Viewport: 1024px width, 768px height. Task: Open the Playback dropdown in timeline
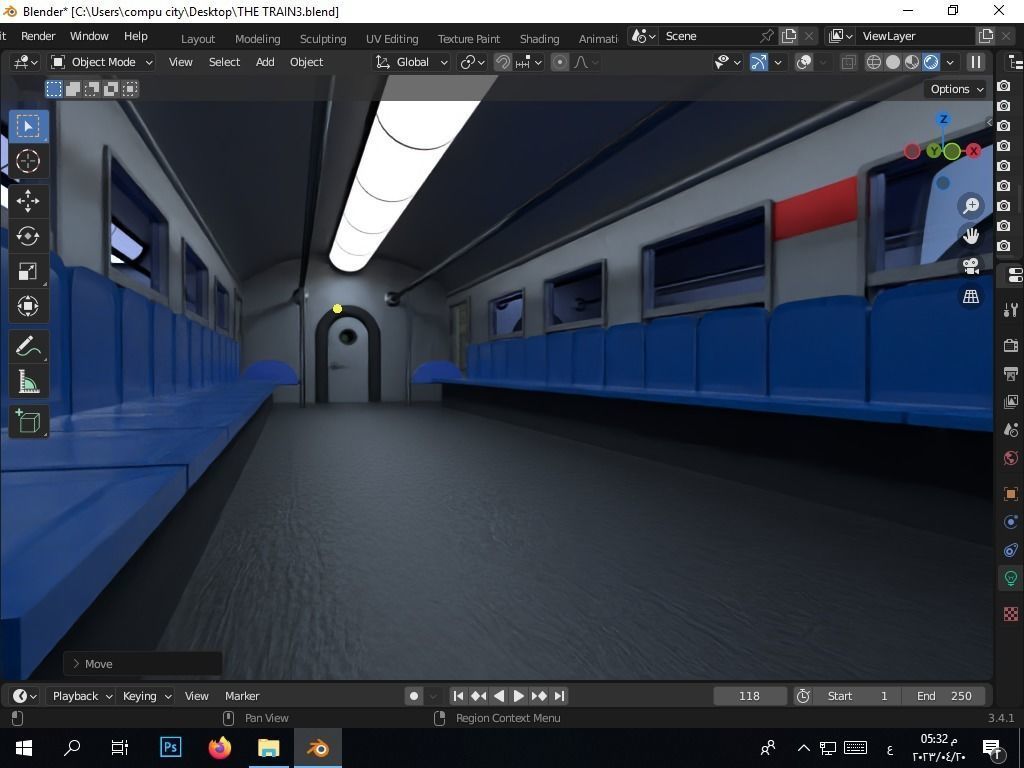(x=82, y=696)
